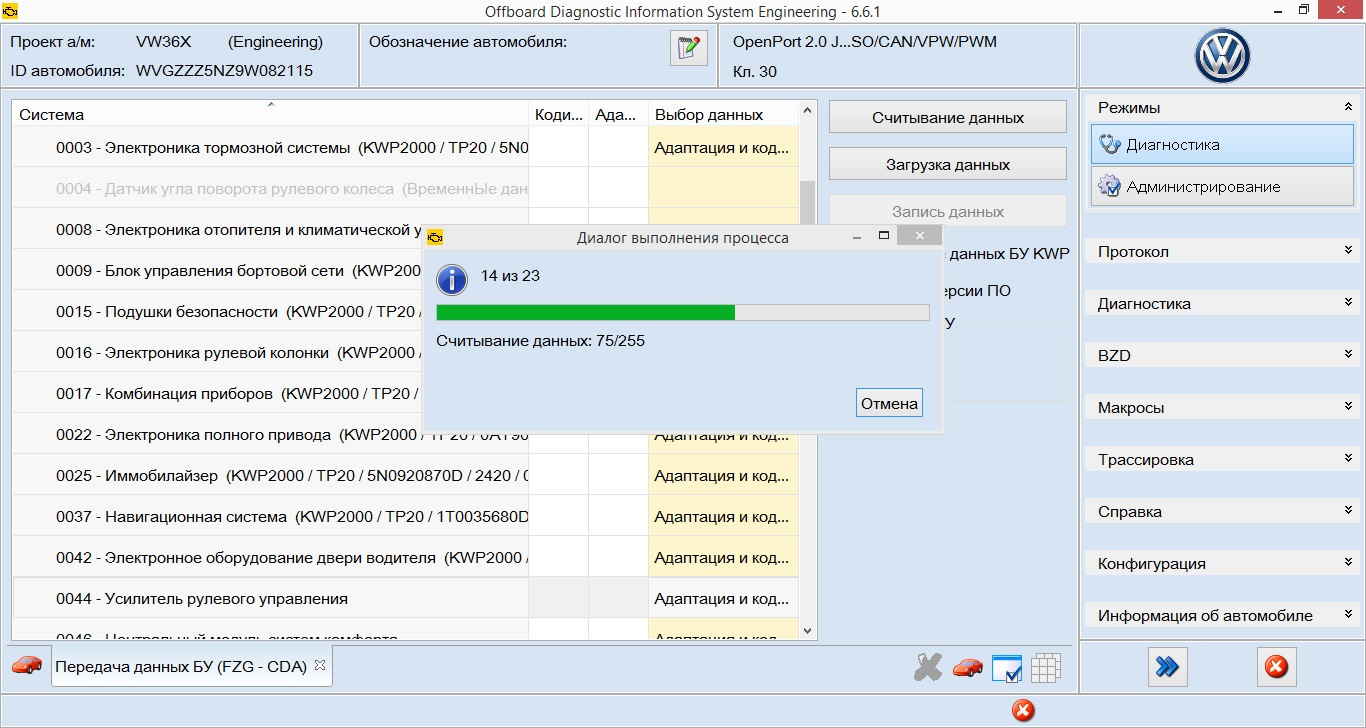Screen dimensions: 1366x728
Task: Select Диагностика mode with the stethoscope icon
Action: 1222,144
